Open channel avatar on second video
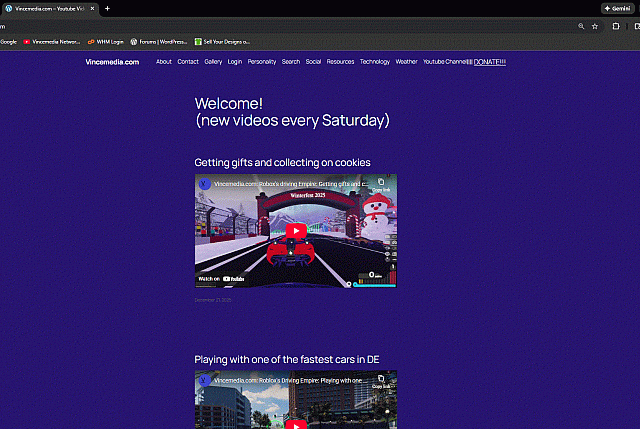 [x=204, y=381]
